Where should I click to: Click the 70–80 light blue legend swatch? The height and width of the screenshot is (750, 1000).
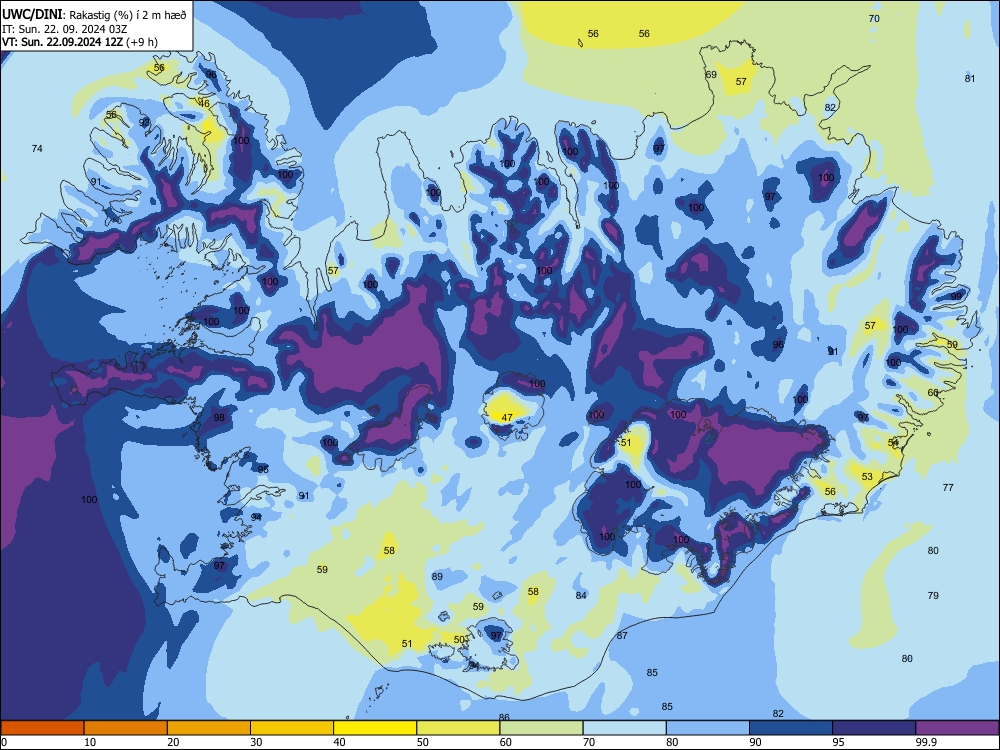tap(624, 728)
